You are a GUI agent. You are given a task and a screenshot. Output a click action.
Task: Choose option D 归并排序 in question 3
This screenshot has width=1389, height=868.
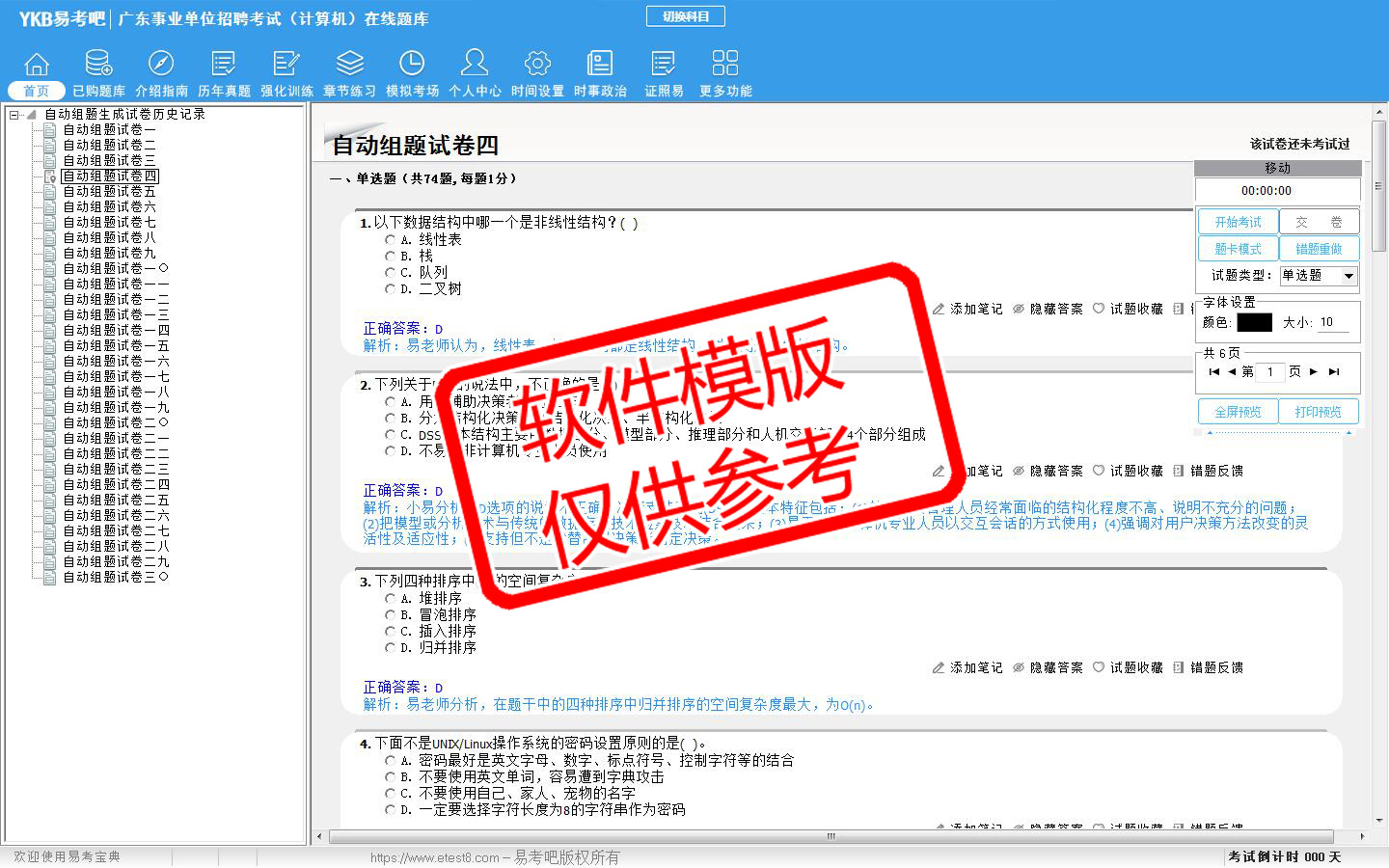391,648
